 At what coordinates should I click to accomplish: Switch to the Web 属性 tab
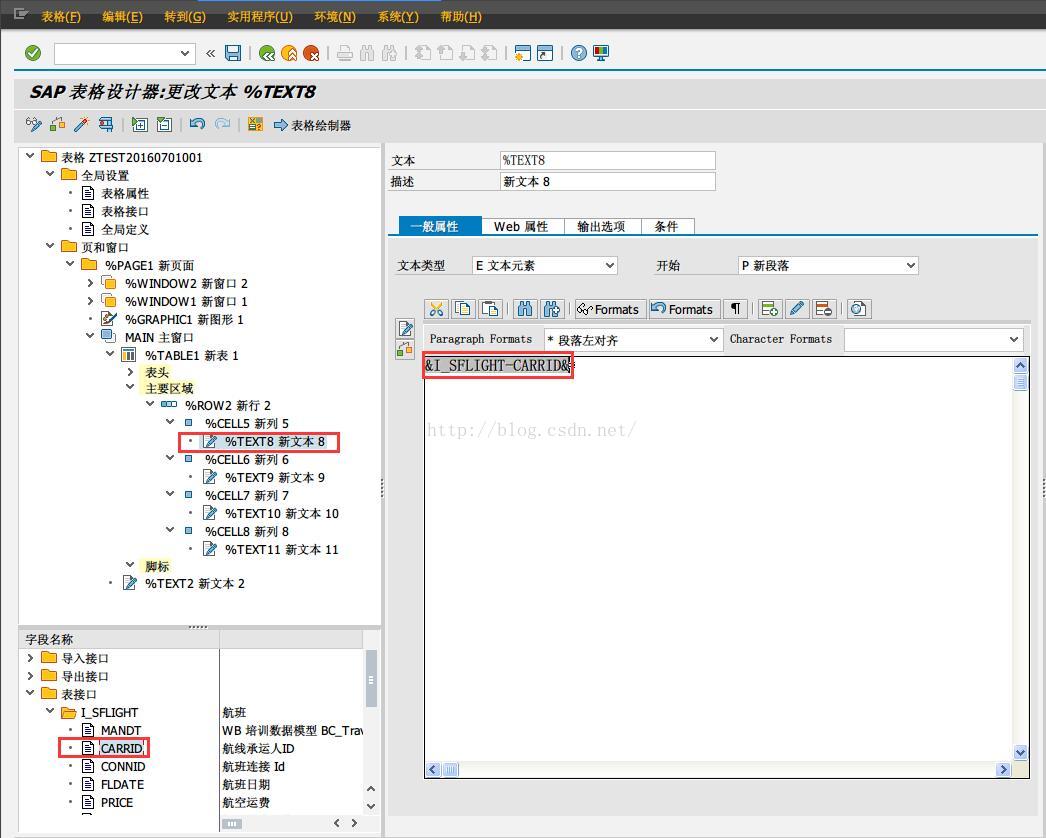pyautogui.click(x=521, y=226)
